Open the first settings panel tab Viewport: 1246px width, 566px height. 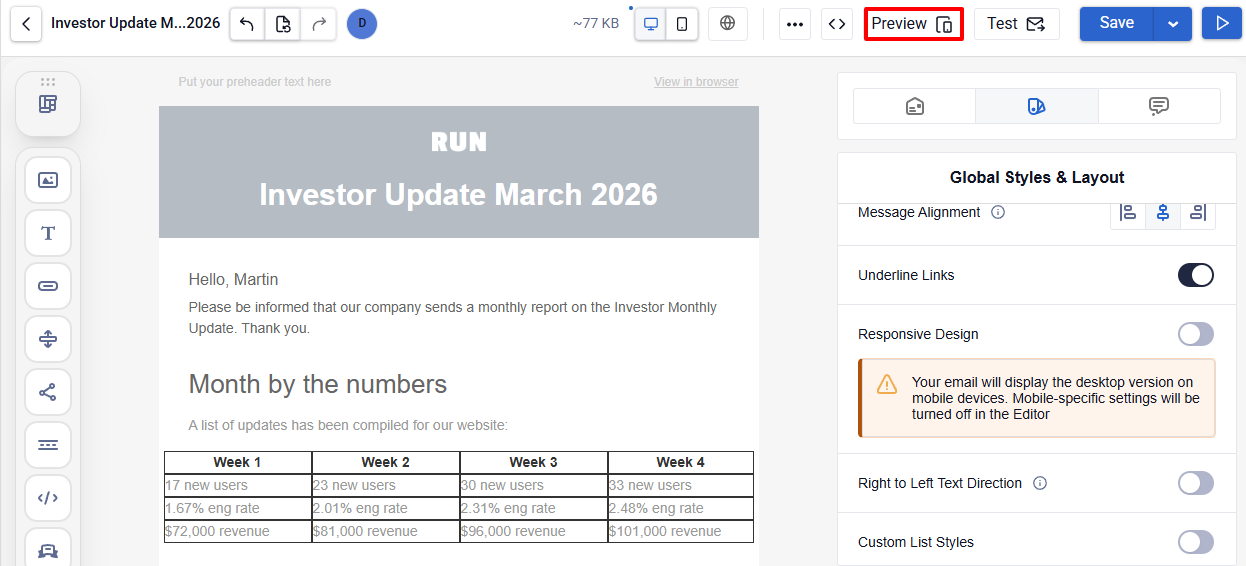(x=914, y=106)
